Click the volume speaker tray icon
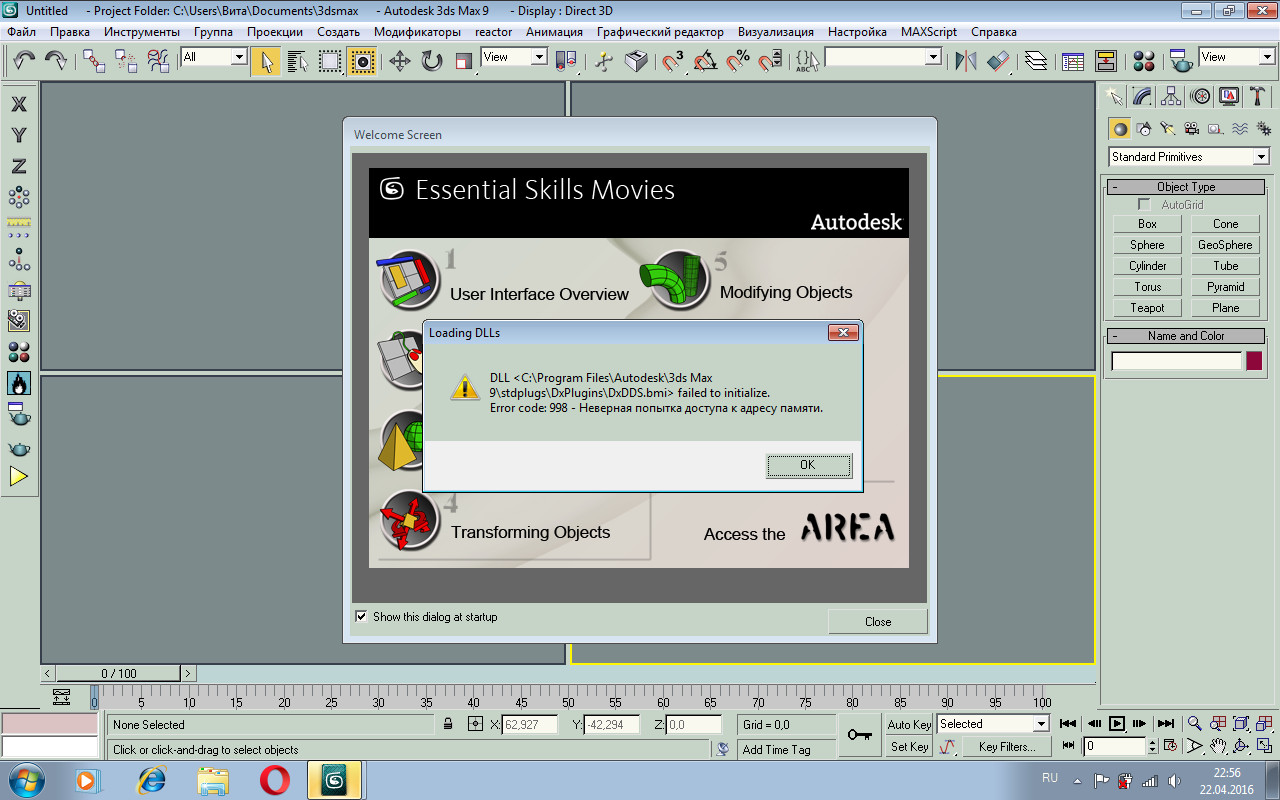 (x=1174, y=780)
